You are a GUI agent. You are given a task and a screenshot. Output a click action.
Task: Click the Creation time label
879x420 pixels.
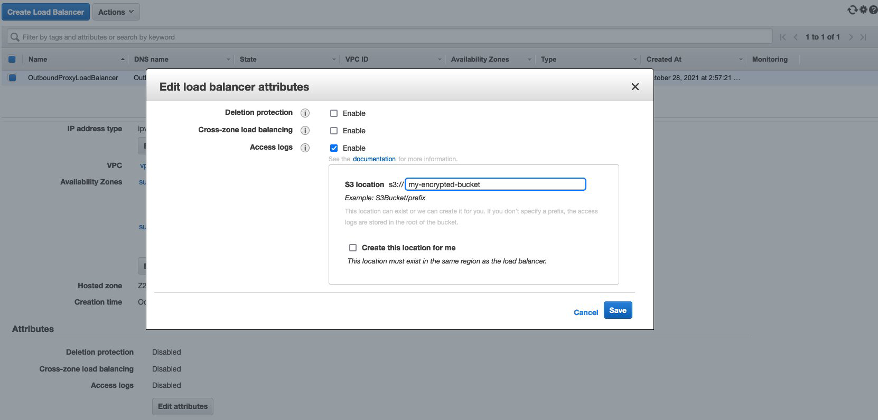tap(98, 302)
